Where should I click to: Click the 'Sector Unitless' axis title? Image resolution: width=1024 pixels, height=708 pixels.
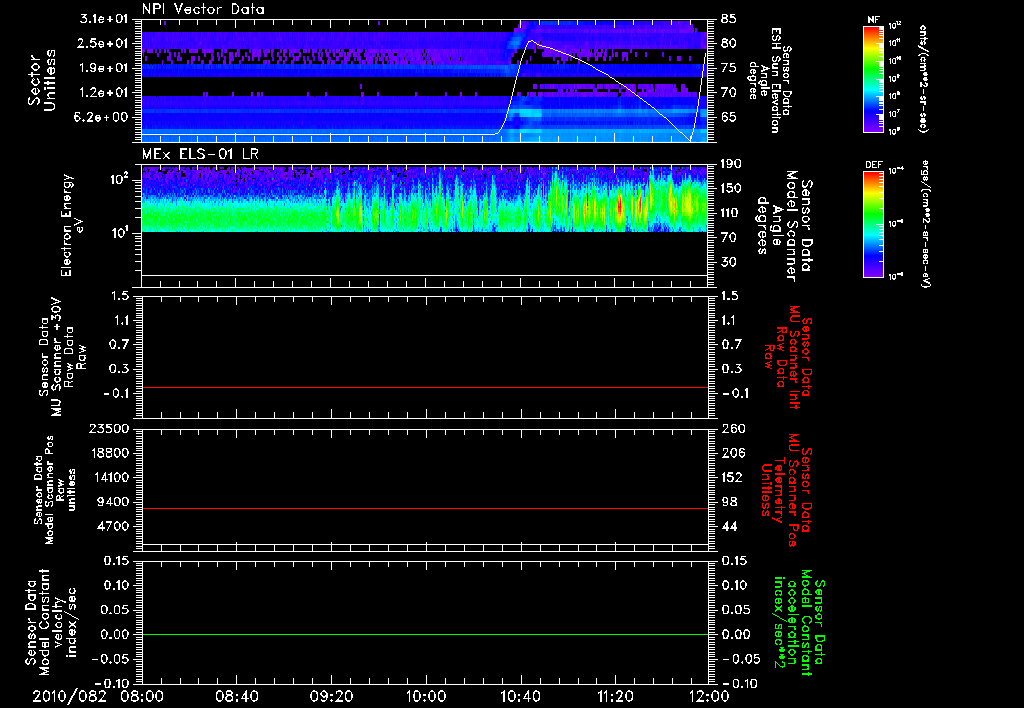(42, 80)
